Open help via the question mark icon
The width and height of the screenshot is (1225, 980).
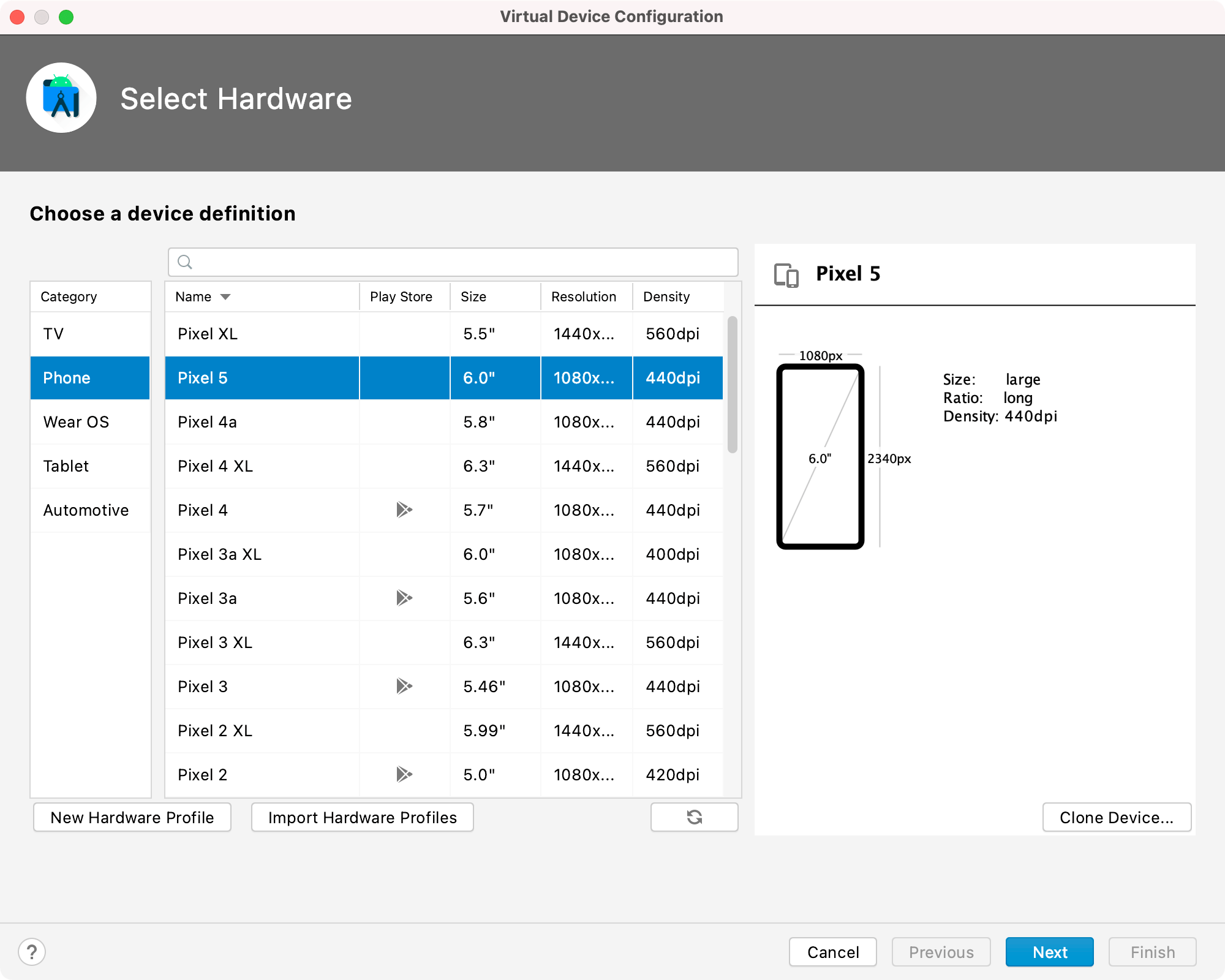32,952
